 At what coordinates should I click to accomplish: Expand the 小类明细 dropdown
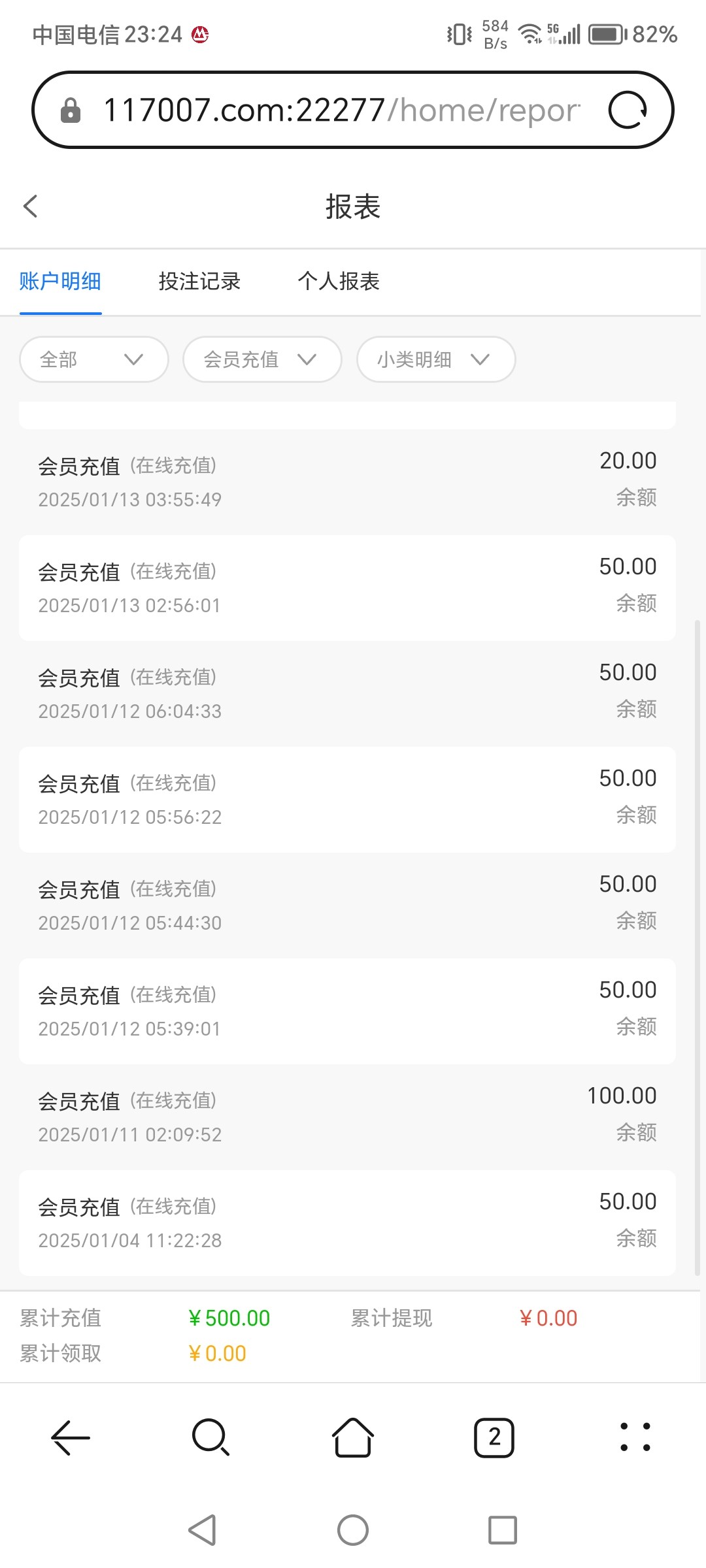[x=436, y=359]
